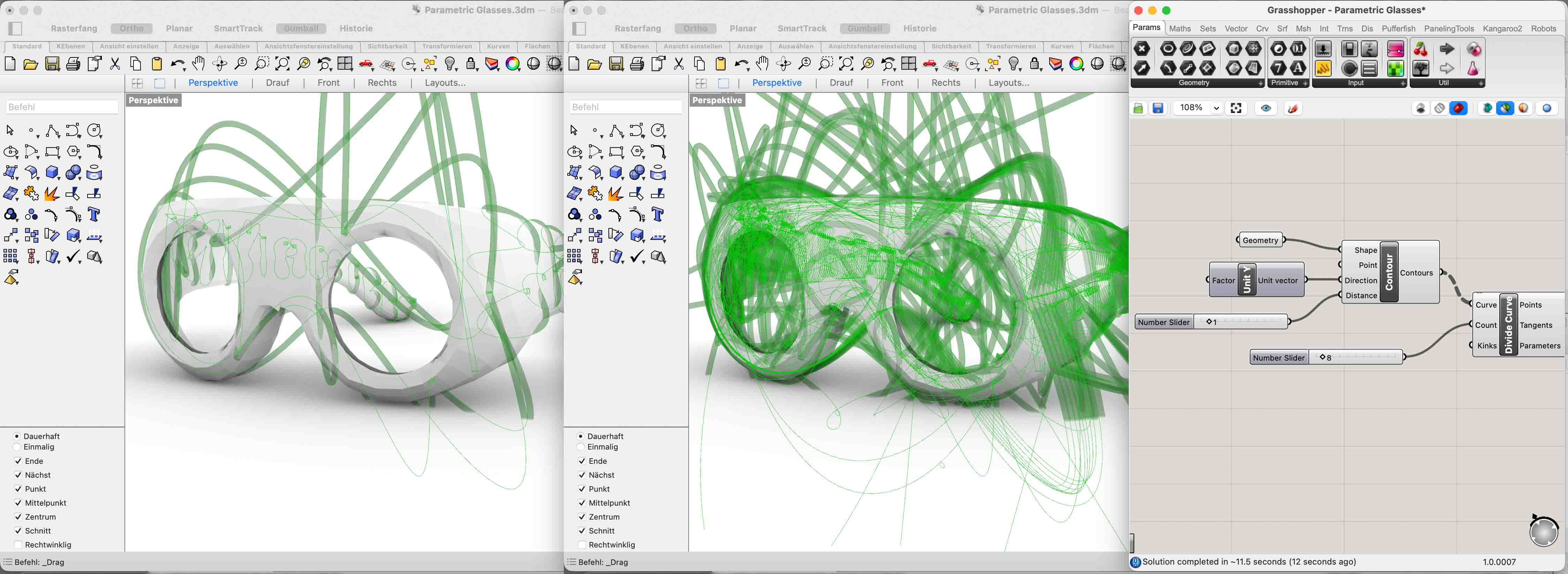This screenshot has height=574, width=1568.
Task: Click the Grasshopper save document floppy icon
Action: pos(1158,108)
